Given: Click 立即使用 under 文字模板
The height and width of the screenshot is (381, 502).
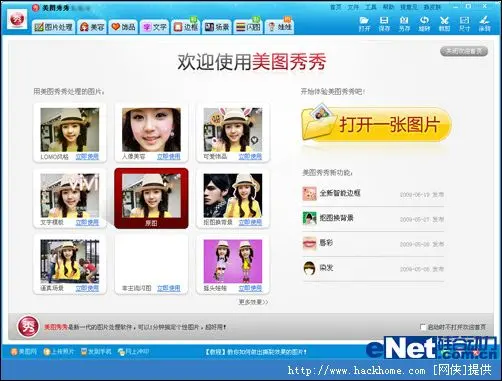Looking at the screenshot, I should point(87,222).
